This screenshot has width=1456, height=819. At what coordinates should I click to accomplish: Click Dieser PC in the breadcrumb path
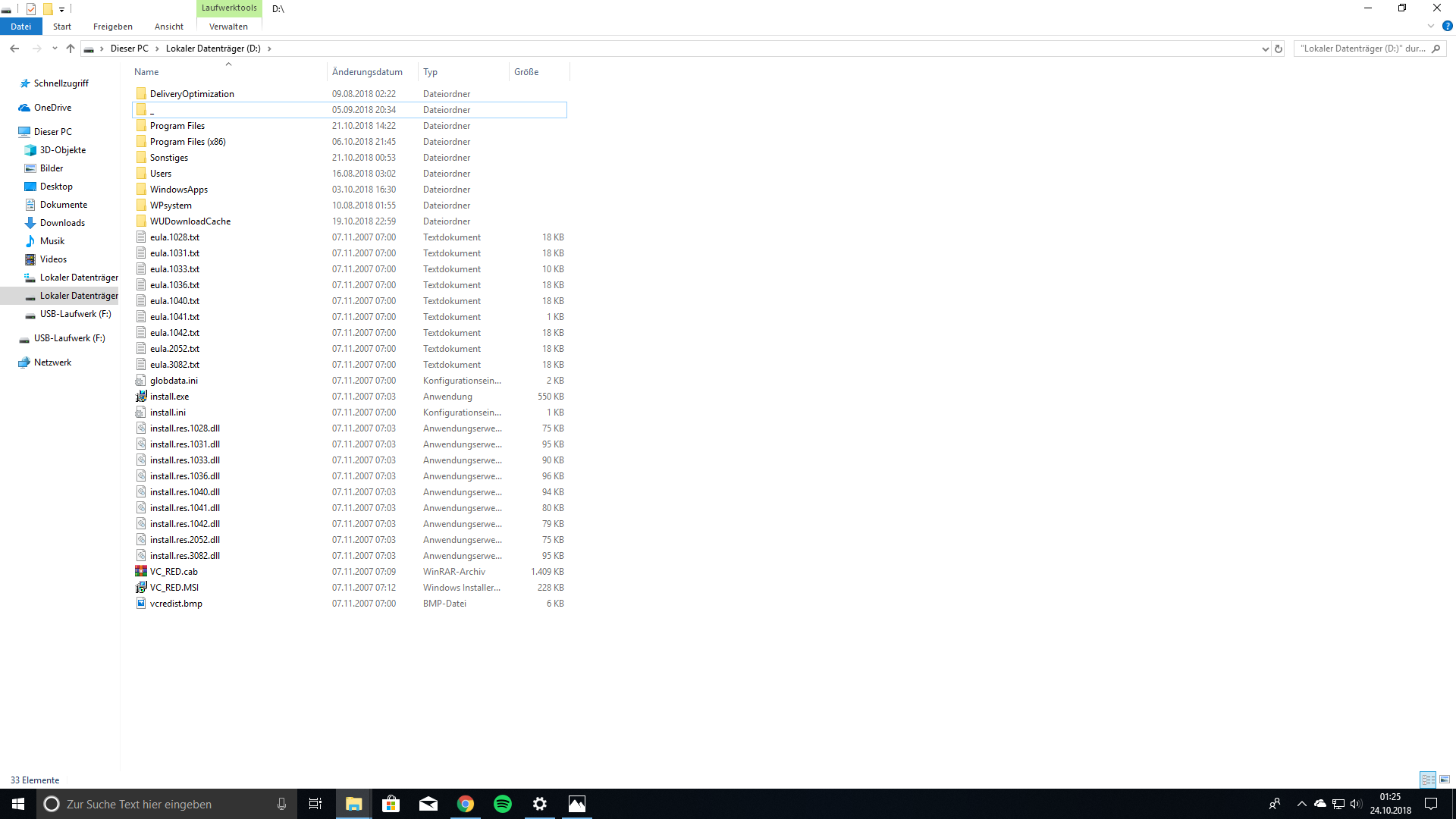[129, 49]
